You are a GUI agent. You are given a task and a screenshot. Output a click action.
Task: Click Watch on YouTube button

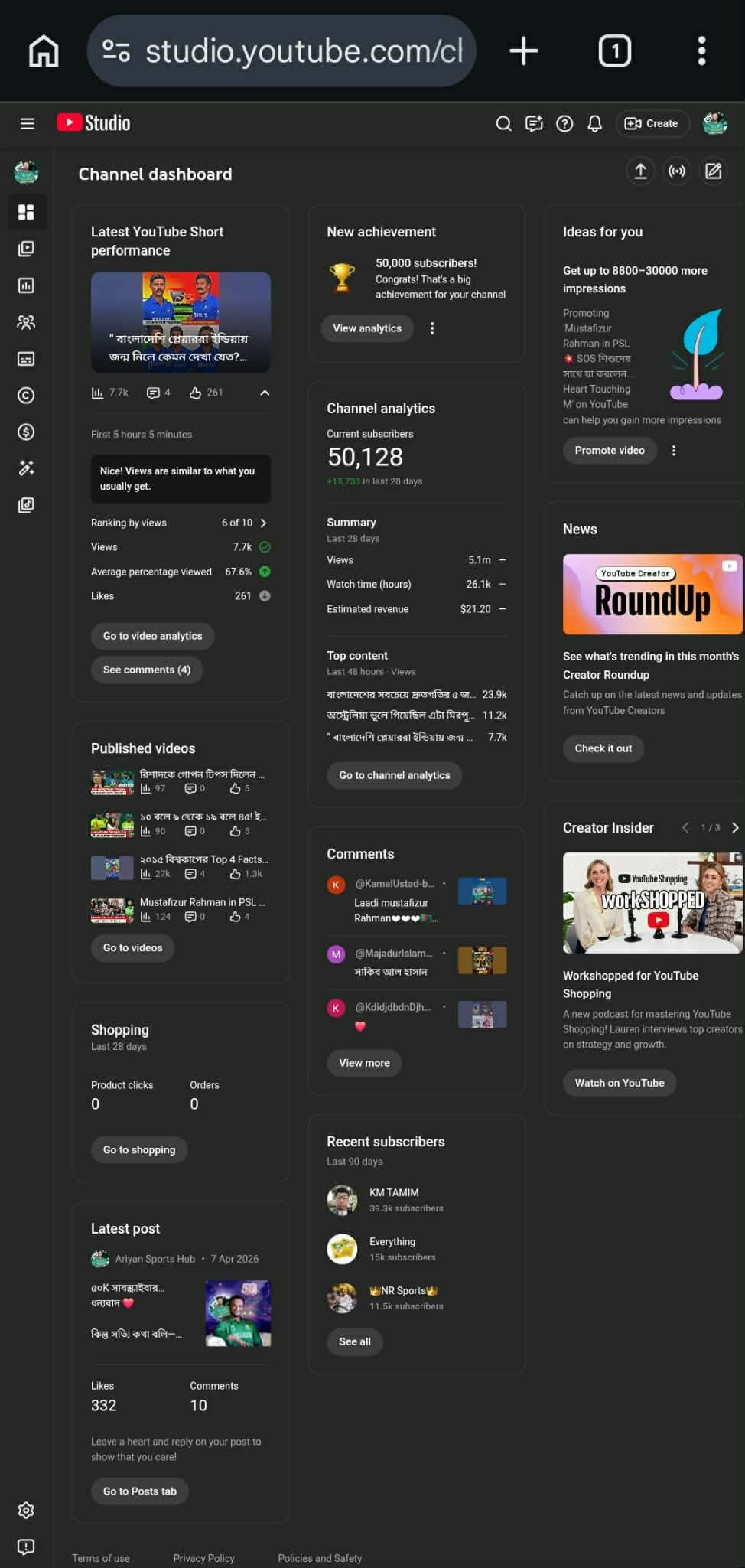coord(620,1083)
